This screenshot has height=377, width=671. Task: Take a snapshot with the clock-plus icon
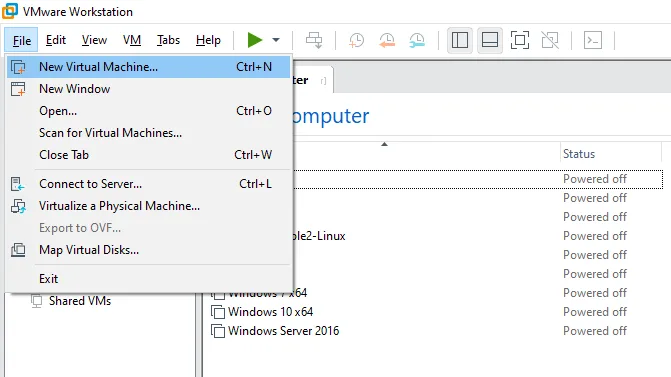[x=356, y=40]
